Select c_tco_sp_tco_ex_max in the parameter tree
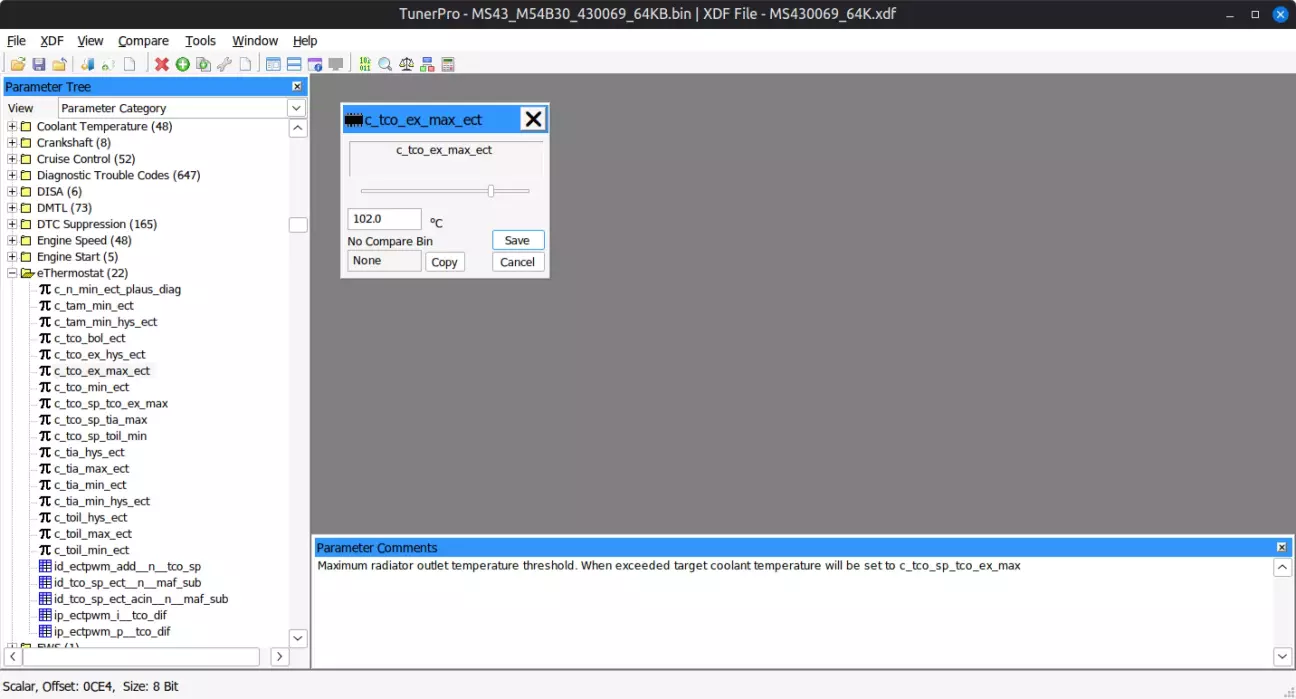The width and height of the screenshot is (1296, 699). pyautogui.click(x=111, y=404)
